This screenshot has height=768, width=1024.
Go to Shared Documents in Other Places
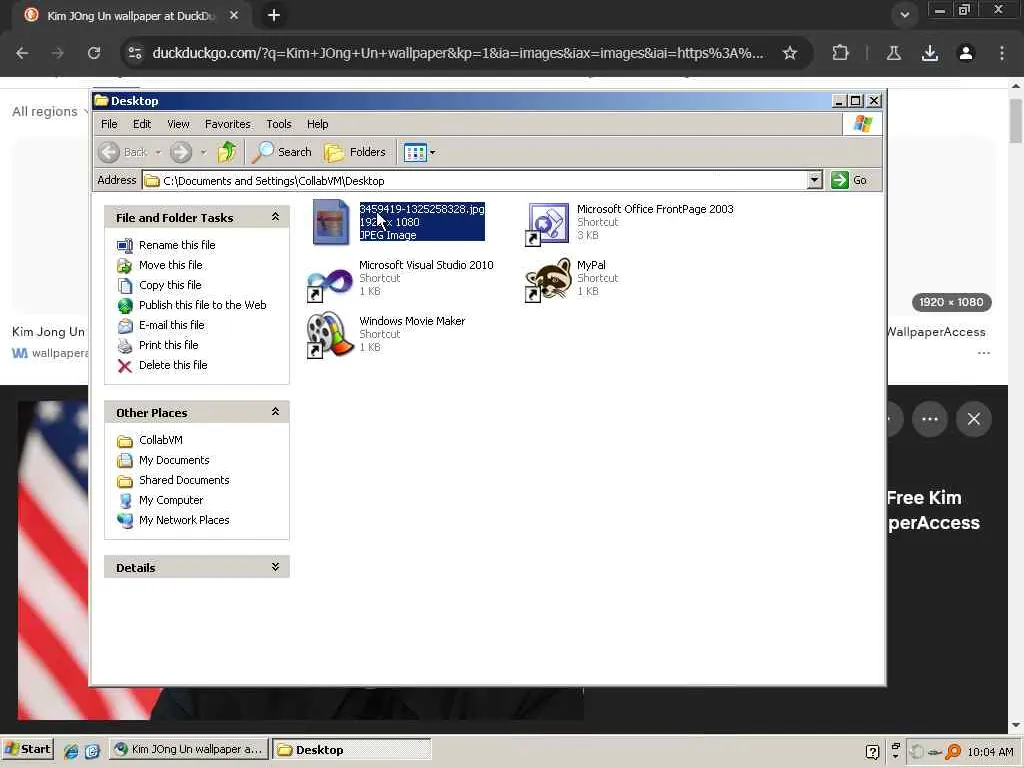[x=184, y=480]
